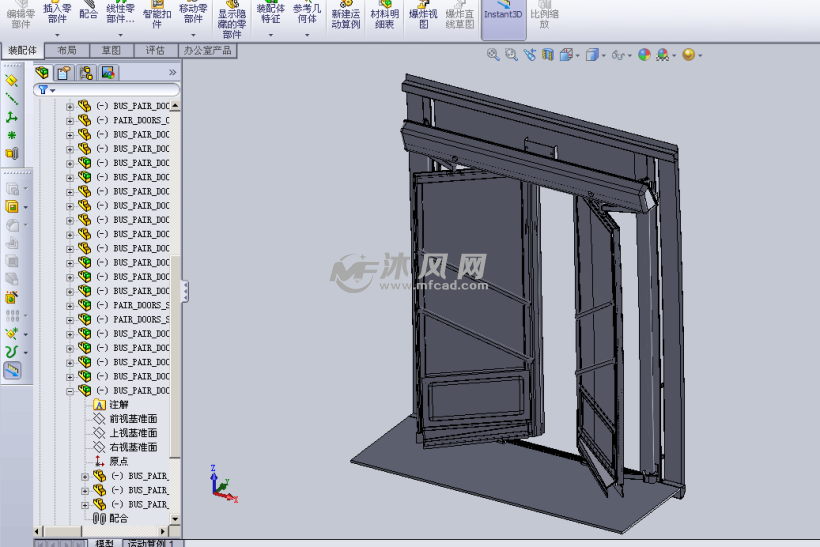Collapse the expanded BUS_PAIR_DOC component node
The height and width of the screenshot is (547, 820).
click(70, 391)
